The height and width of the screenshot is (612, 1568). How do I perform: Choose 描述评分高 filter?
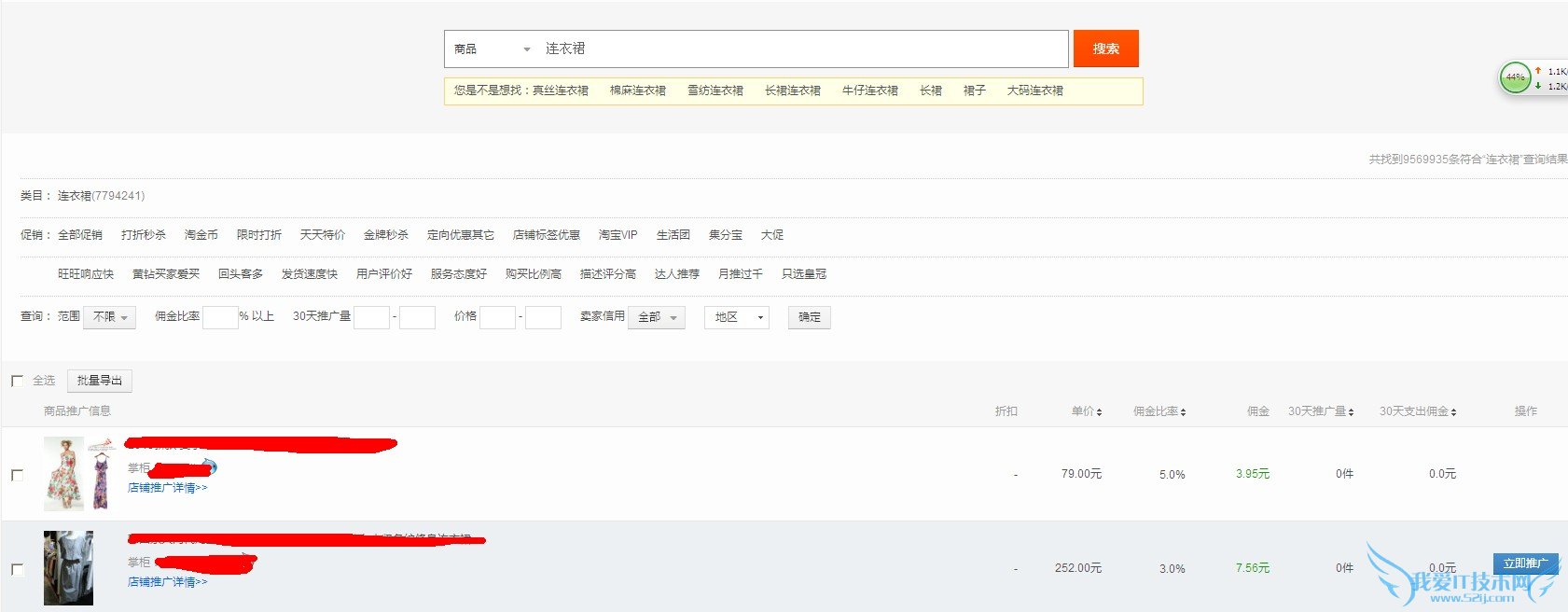[x=608, y=274]
